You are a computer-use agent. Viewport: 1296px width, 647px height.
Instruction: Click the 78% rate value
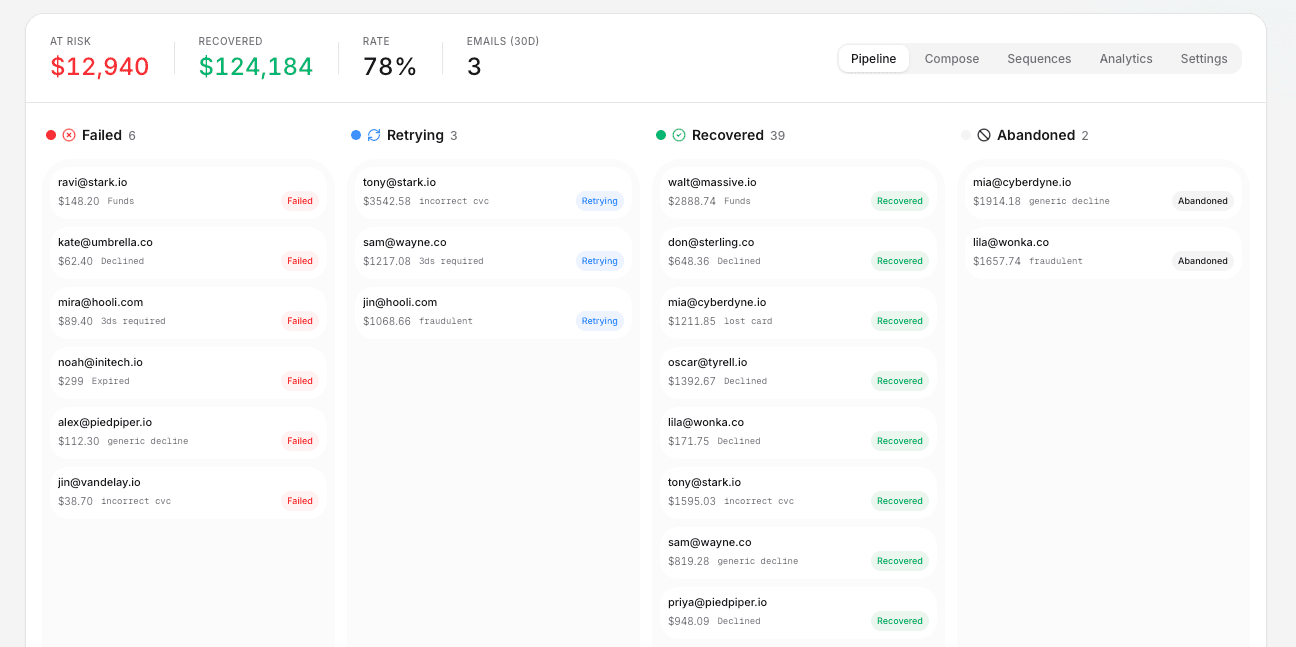tap(390, 67)
